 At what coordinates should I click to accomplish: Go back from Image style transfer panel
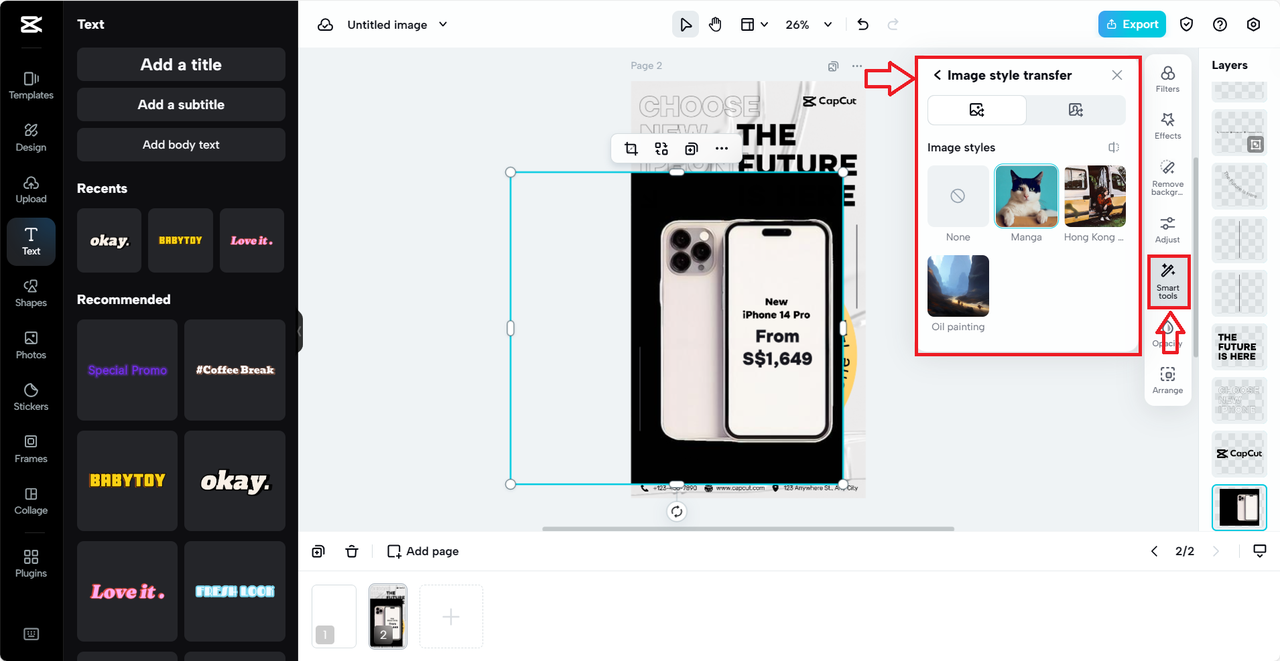tap(937, 75)
